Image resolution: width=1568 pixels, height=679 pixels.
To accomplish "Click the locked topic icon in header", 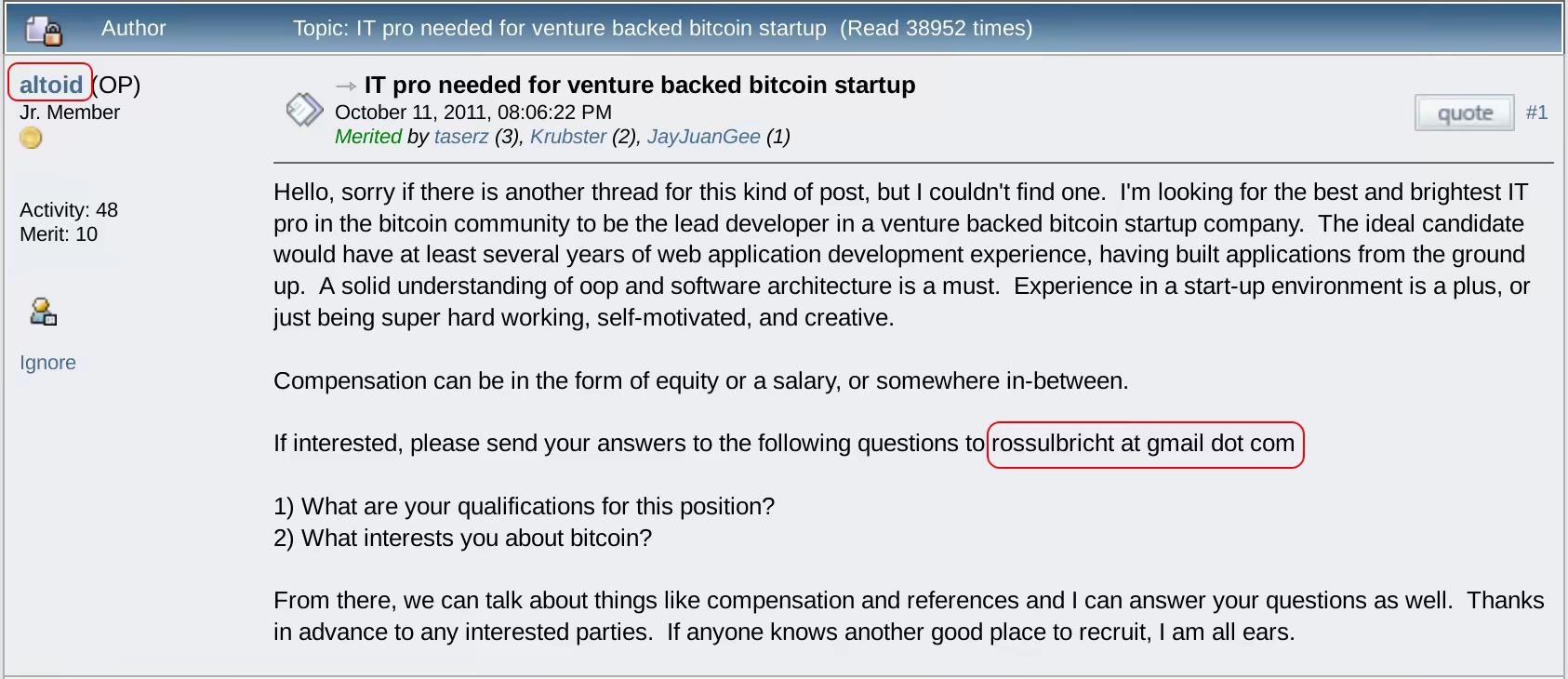I will pyautogui.click(x=43, y=30).
